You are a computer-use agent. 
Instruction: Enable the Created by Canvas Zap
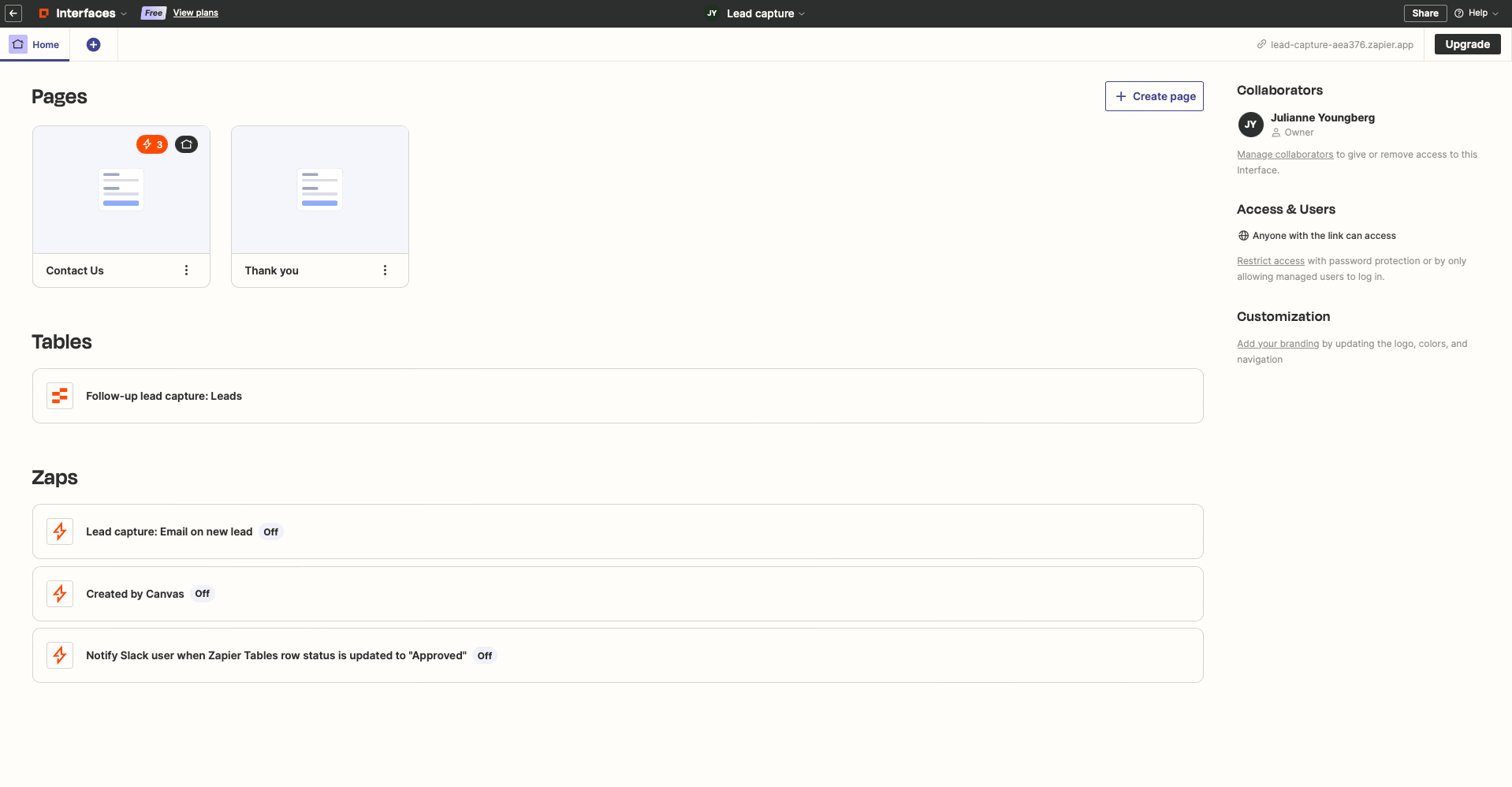coord(202,593)
